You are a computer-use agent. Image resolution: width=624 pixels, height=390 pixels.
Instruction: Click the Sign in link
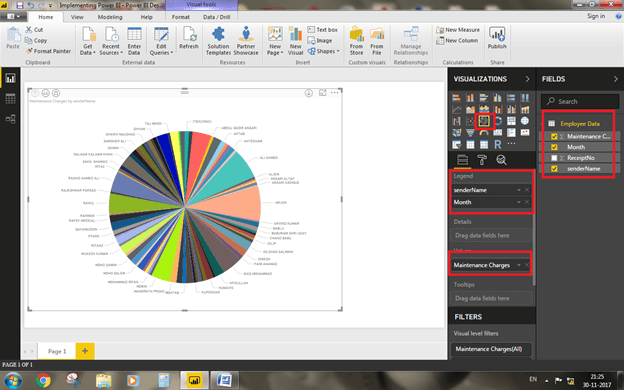(x=596, y=16)
